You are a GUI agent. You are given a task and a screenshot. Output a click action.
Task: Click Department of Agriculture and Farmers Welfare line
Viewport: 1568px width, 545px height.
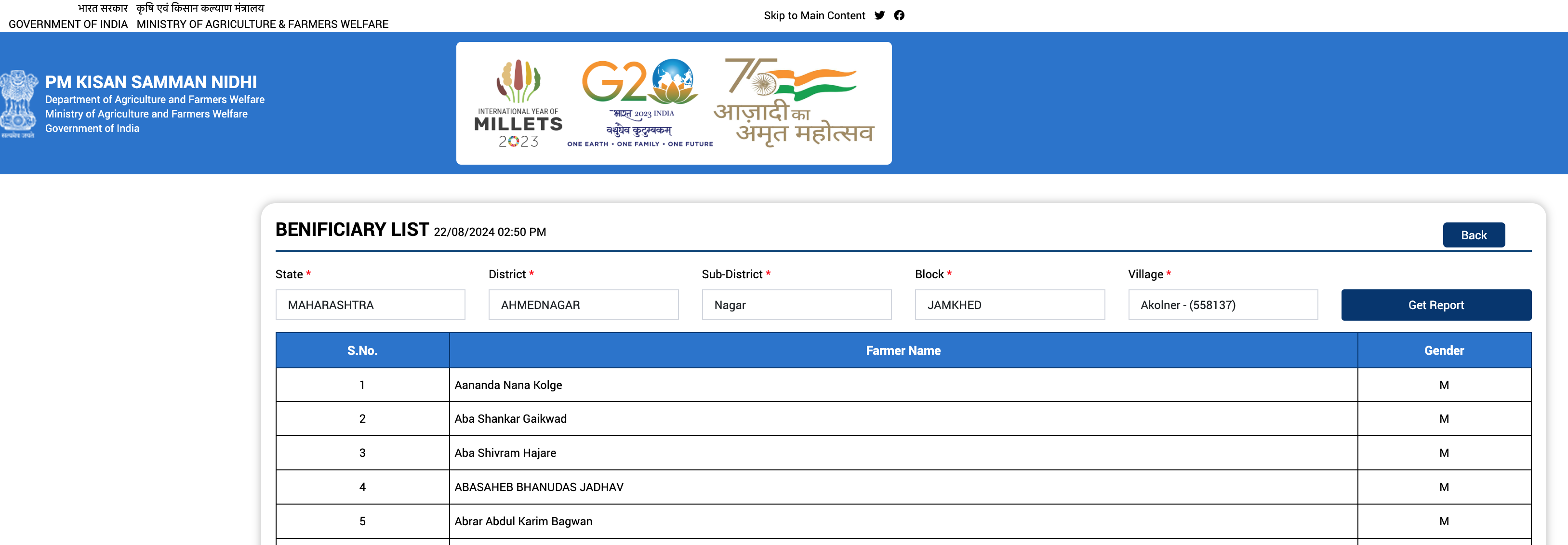tap(155, 99)
